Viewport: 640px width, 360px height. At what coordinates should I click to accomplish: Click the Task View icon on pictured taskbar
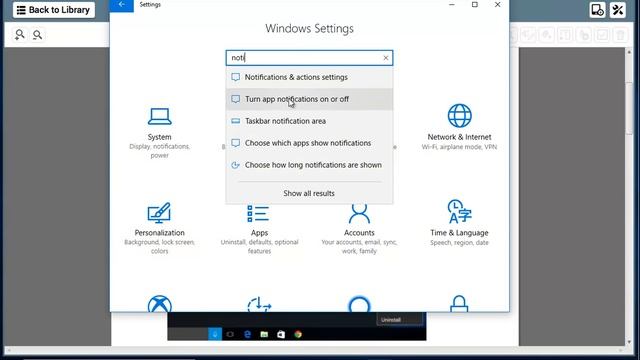coord(230,334)
